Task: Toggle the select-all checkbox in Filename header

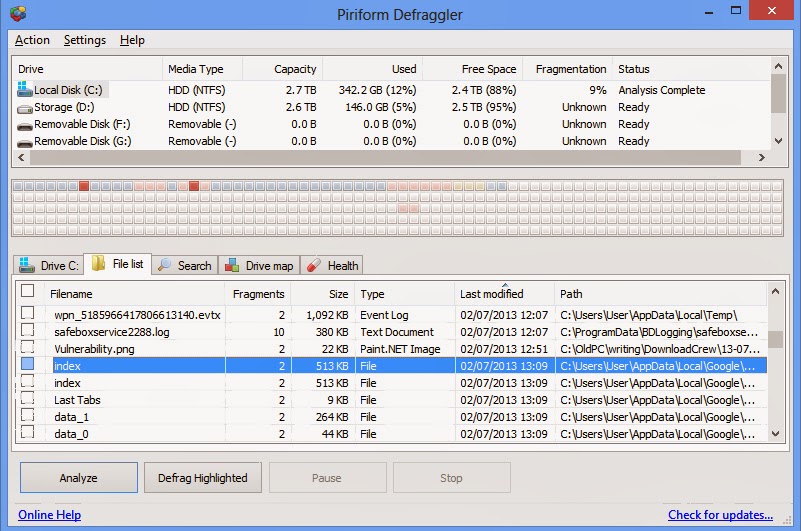Action: tap(28, 291)
